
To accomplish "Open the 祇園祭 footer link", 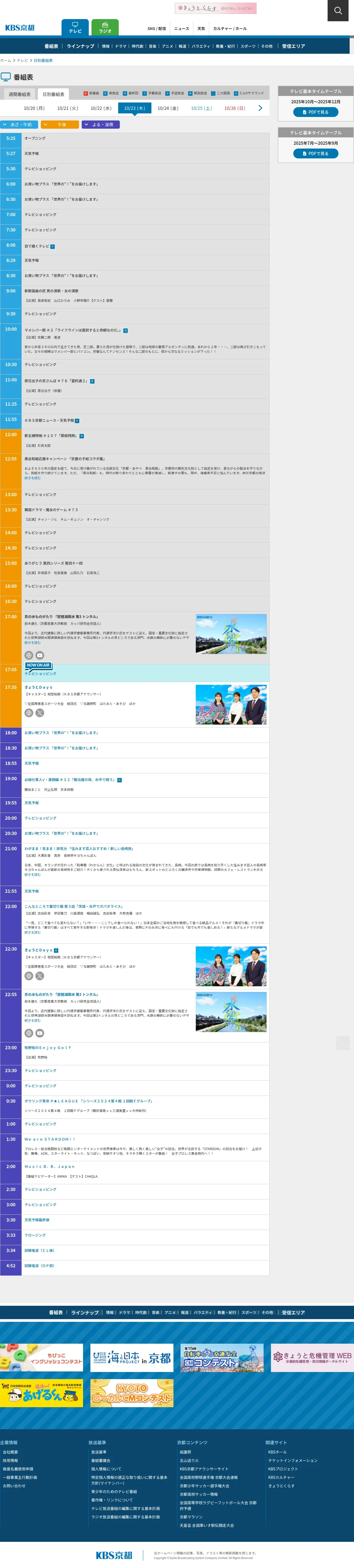I will [185, 1452].
